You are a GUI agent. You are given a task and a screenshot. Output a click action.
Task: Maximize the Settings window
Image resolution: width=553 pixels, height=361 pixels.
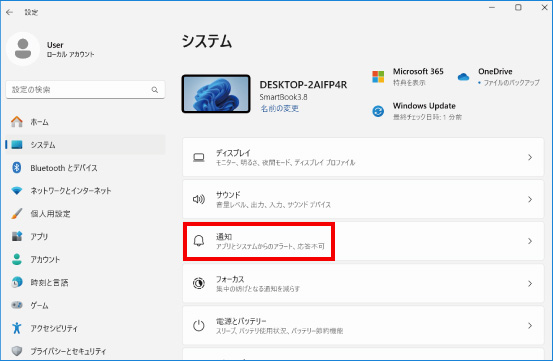[x=518, y=7]
